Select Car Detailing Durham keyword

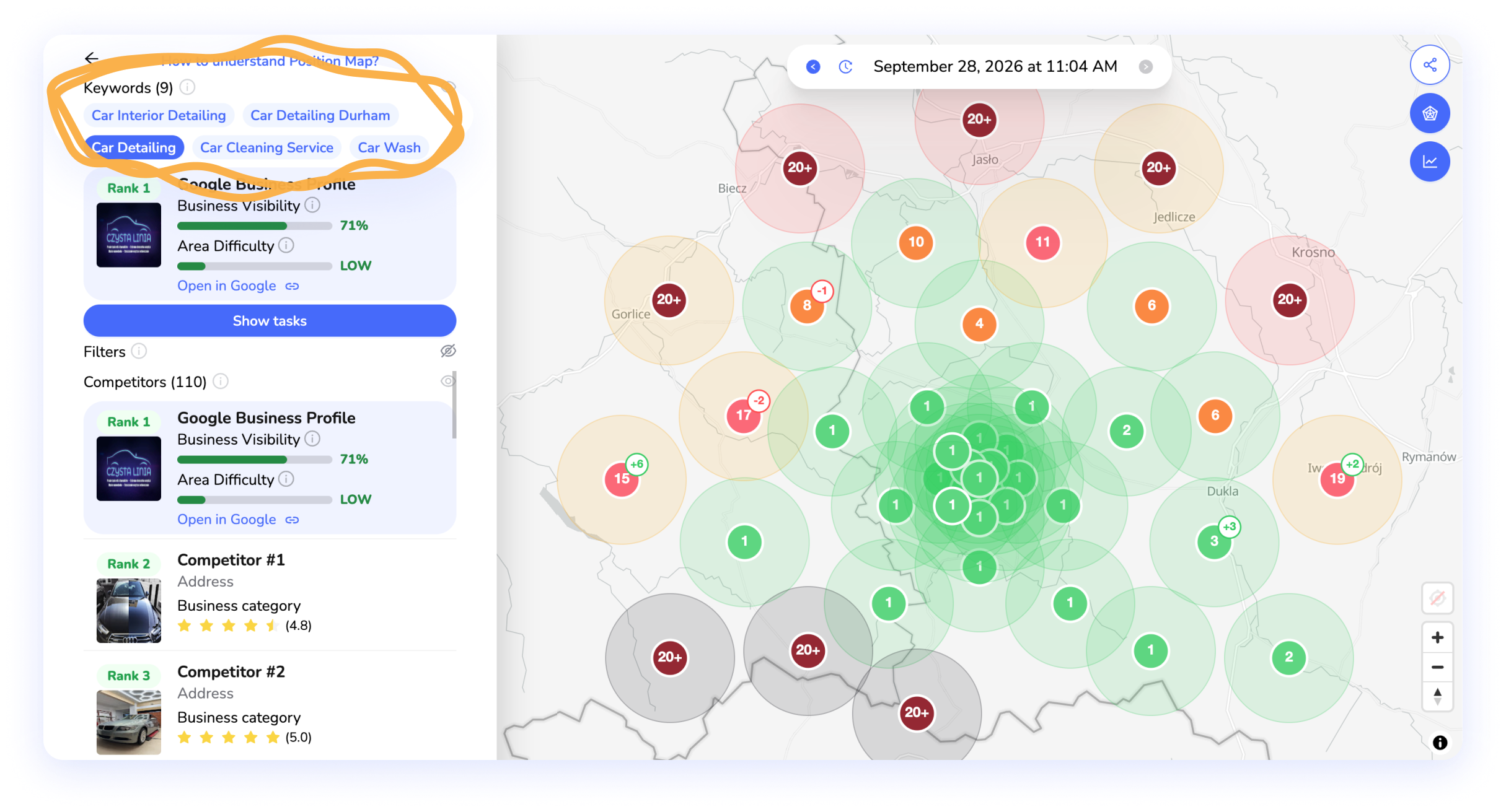tap(320, 115)
